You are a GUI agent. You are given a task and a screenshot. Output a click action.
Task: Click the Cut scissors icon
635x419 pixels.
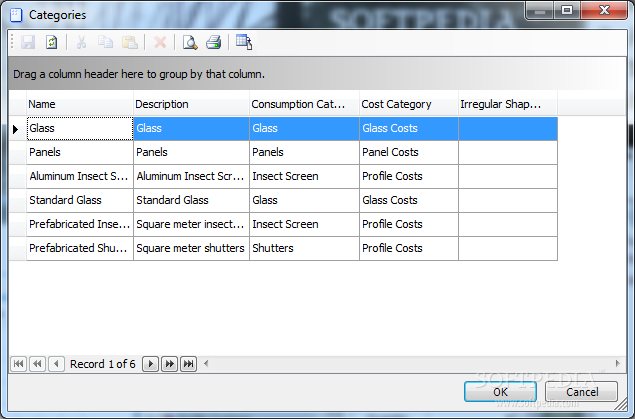point(81,42)
